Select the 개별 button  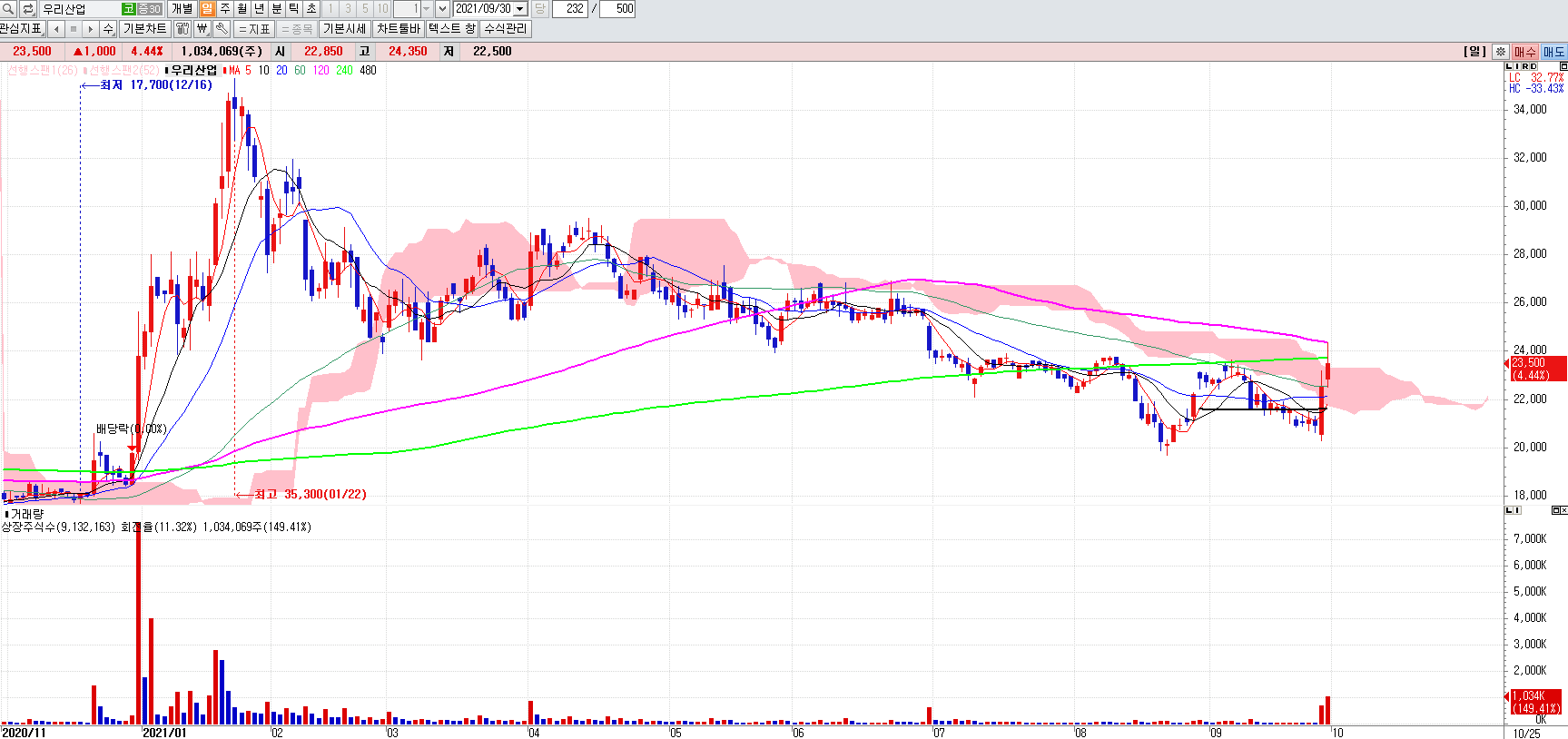pyautogui.click(x=182, y=9)
